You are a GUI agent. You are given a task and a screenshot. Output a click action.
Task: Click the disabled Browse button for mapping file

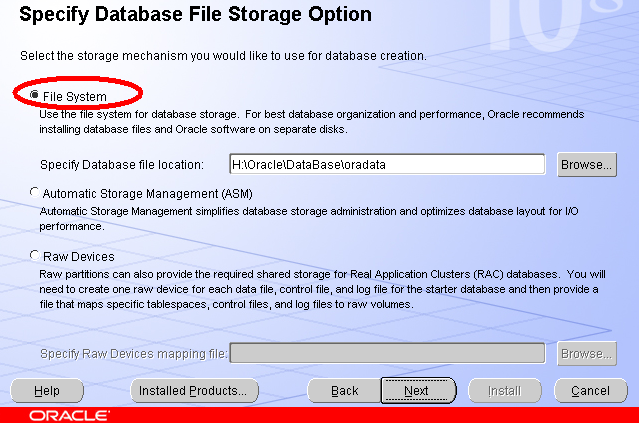tap(587, 353)
